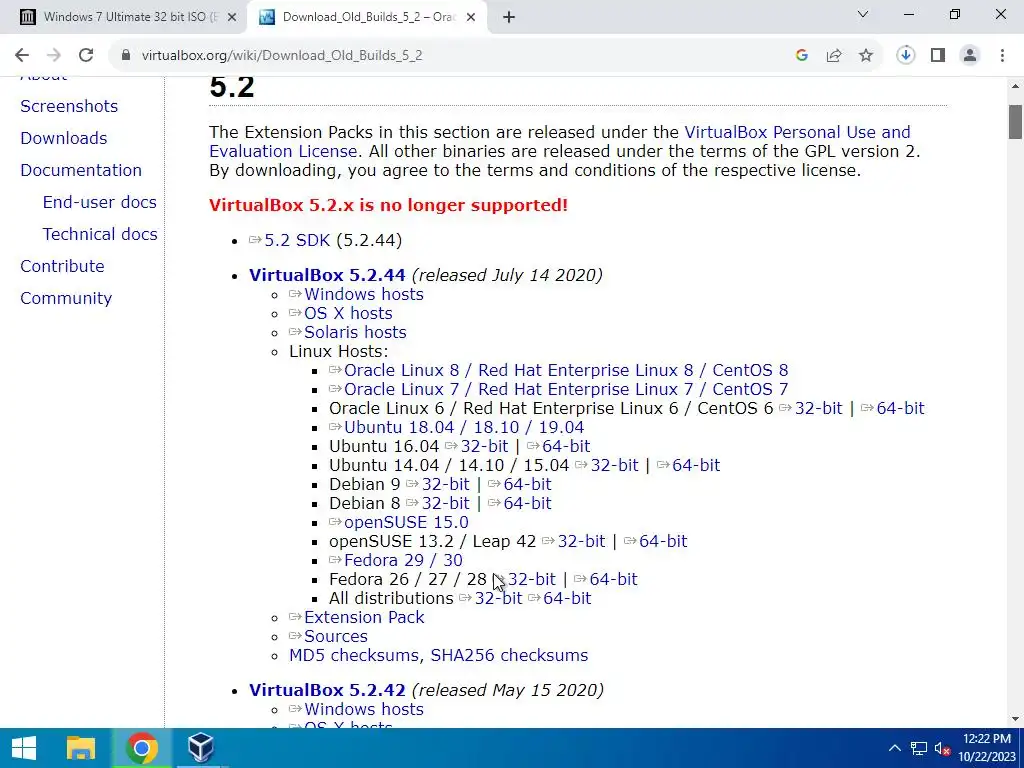Download openSUSE 15.0 package
Image resolution: width=1024 pixels, height=768 pixels.
point(406,522)
